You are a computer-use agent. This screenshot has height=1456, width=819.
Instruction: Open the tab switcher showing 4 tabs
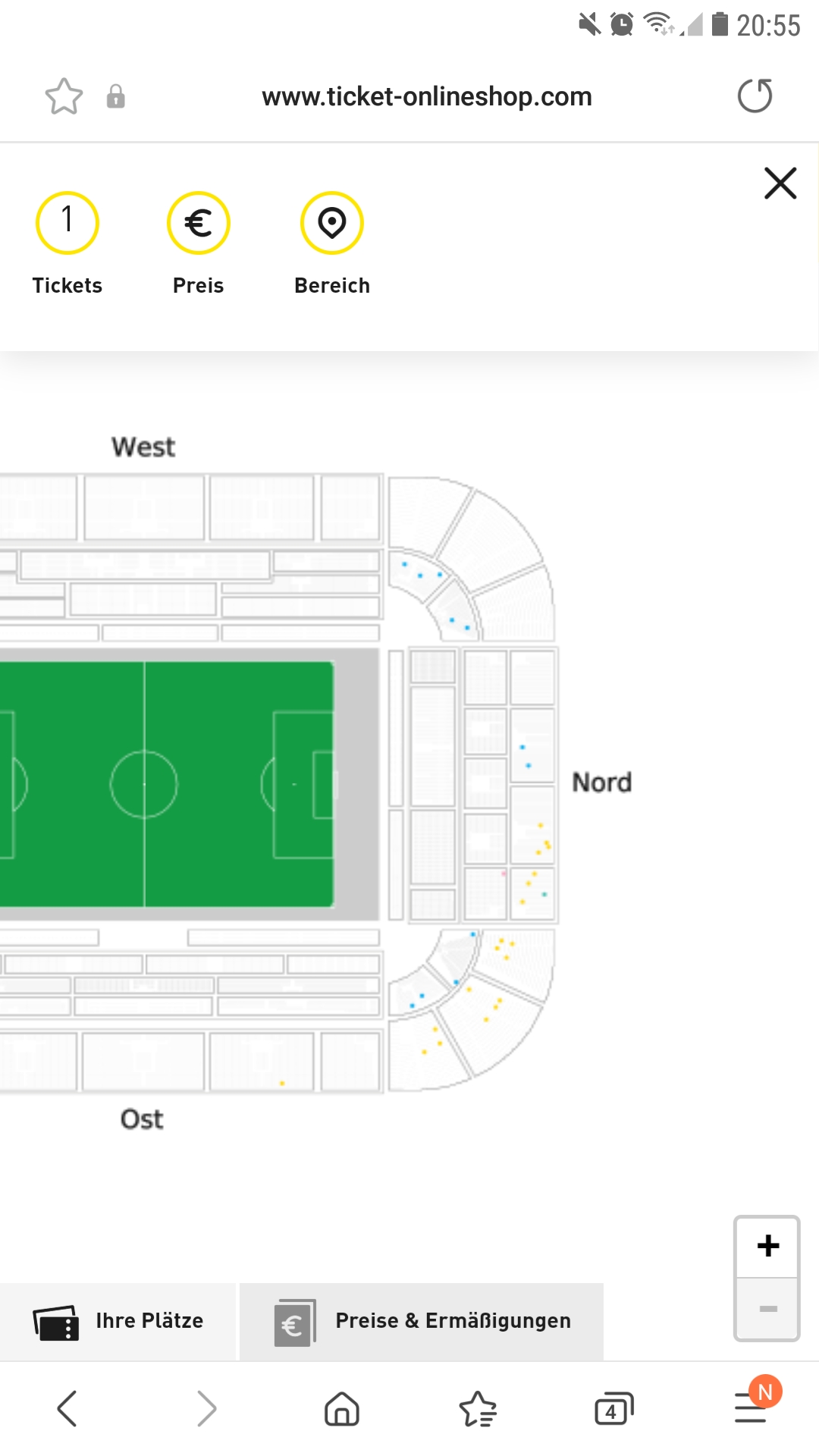[x=613, y=1409]
